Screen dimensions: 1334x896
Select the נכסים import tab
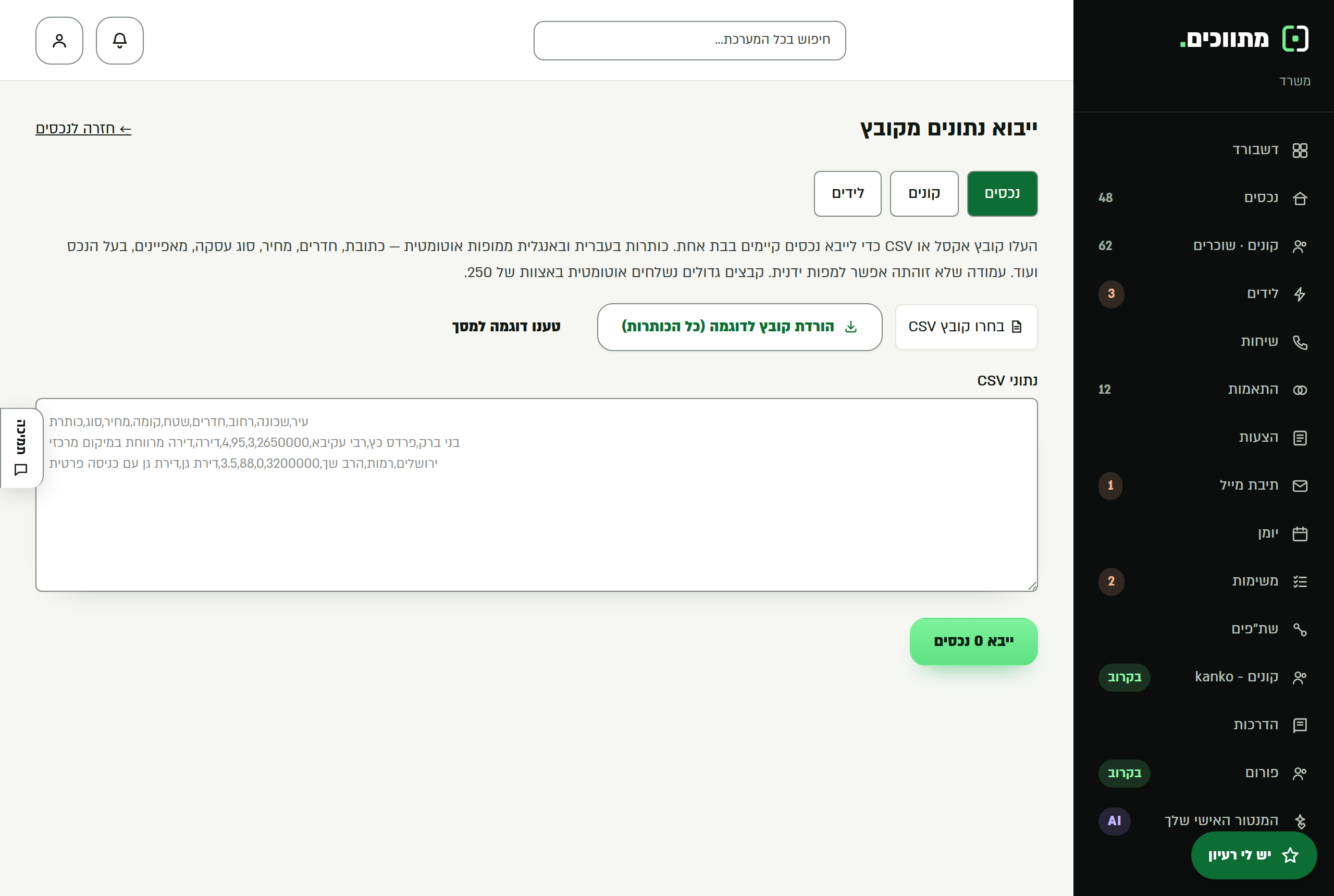(1002, 194)
